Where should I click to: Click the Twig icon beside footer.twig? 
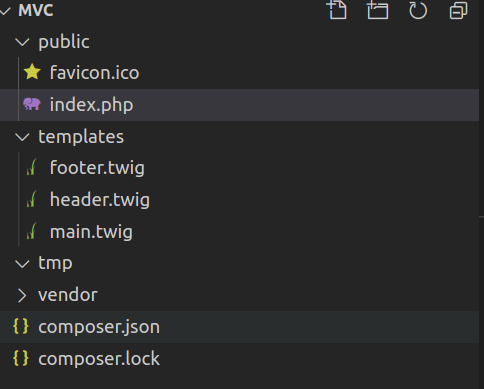coord(32,167)
